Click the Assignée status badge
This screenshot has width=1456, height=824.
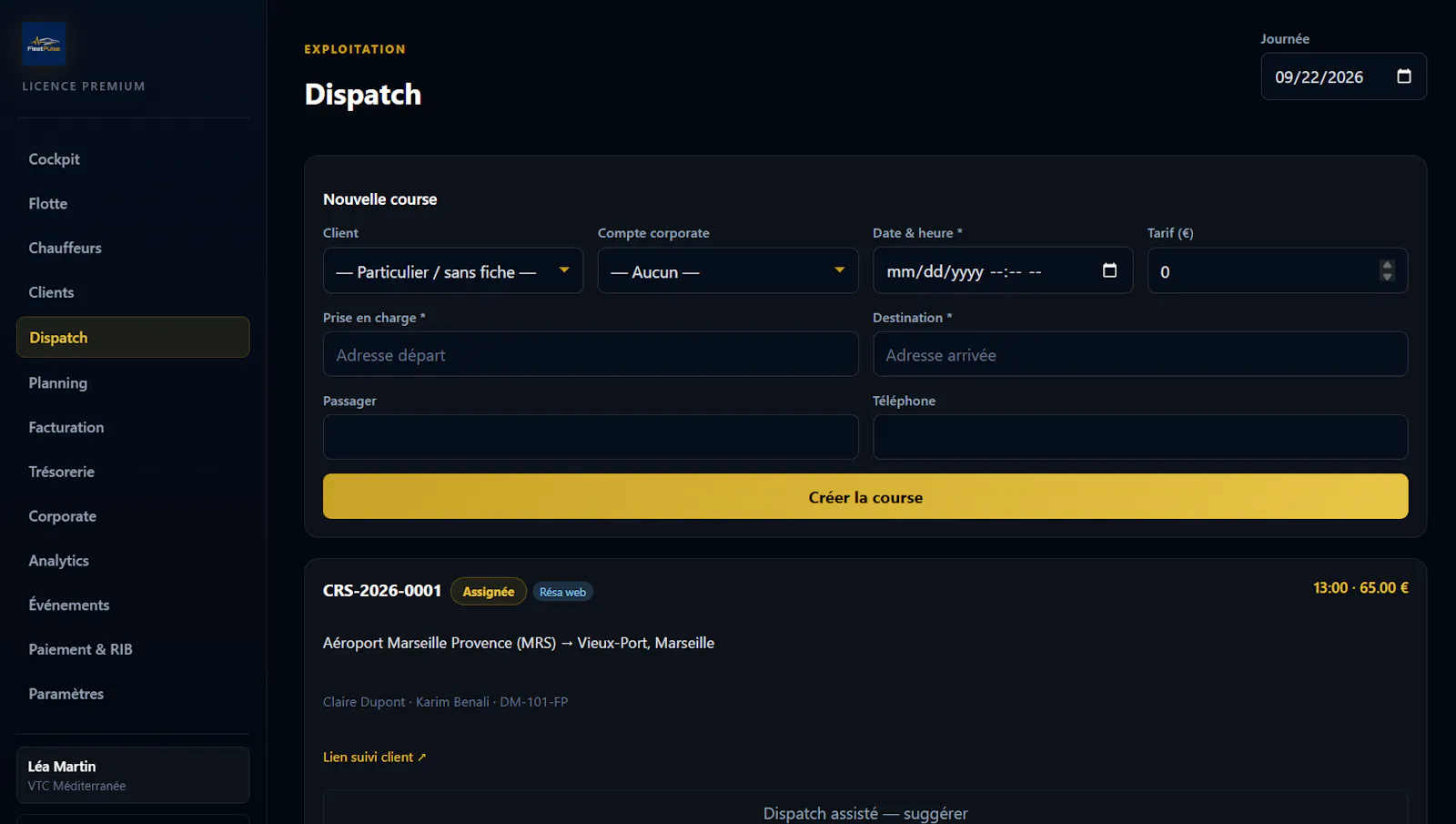tap(489, 591)
